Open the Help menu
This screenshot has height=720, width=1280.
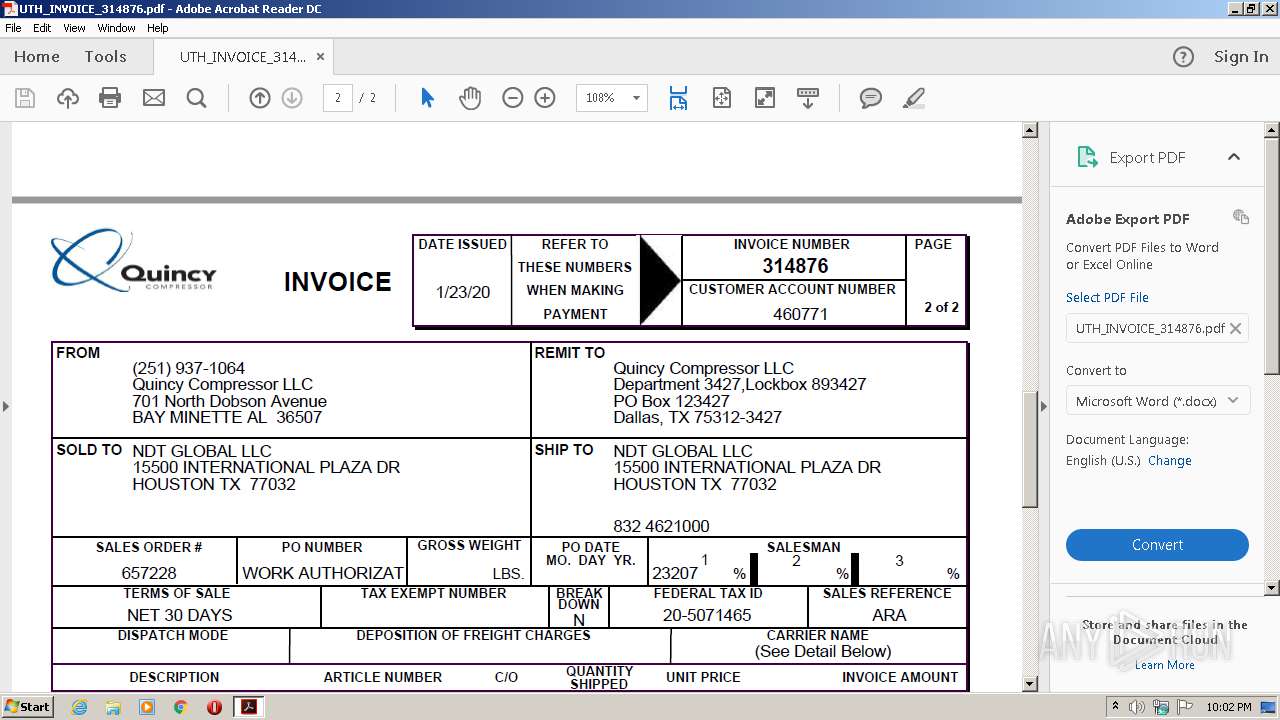click(158, 28)
